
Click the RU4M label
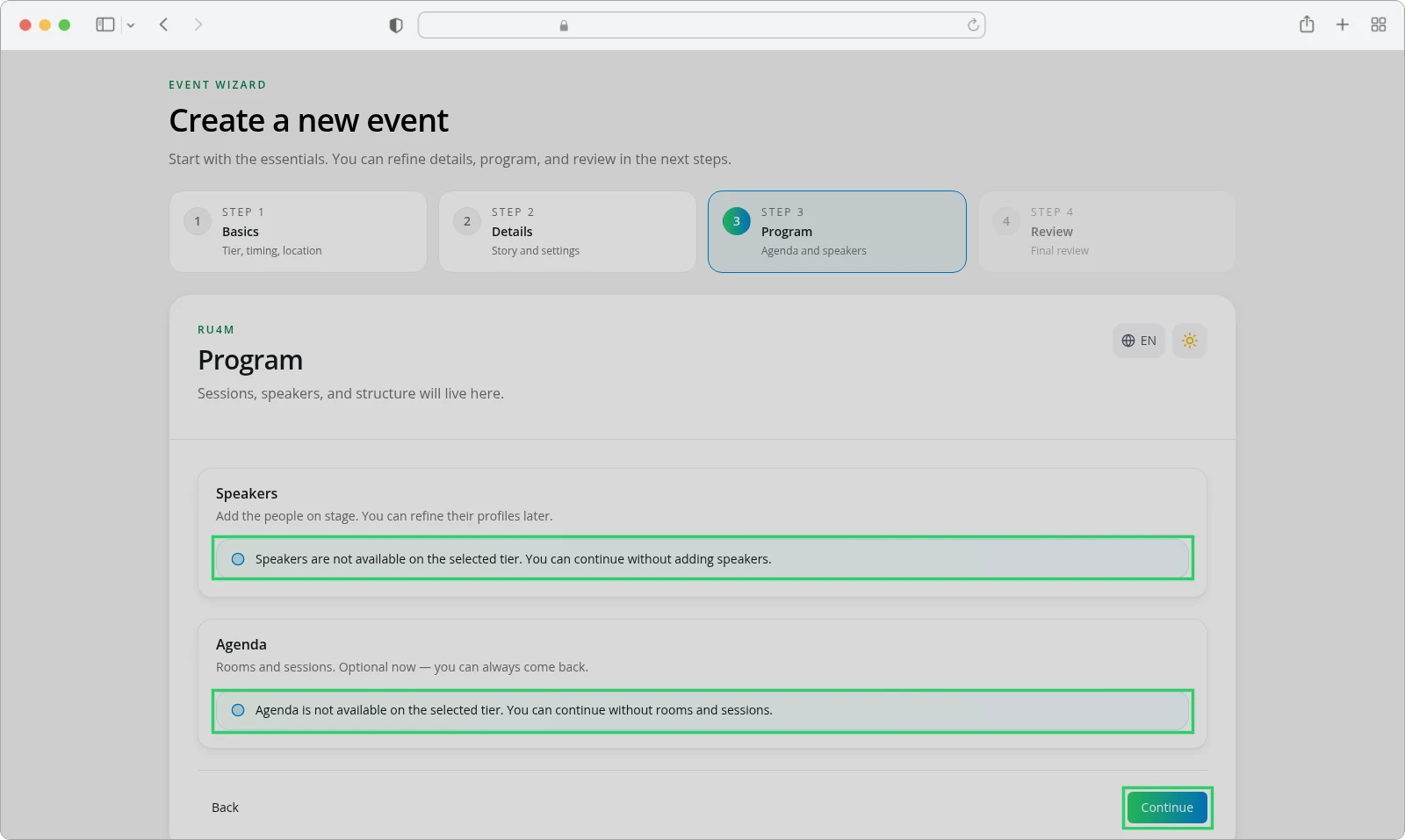[x=216, y=330]
